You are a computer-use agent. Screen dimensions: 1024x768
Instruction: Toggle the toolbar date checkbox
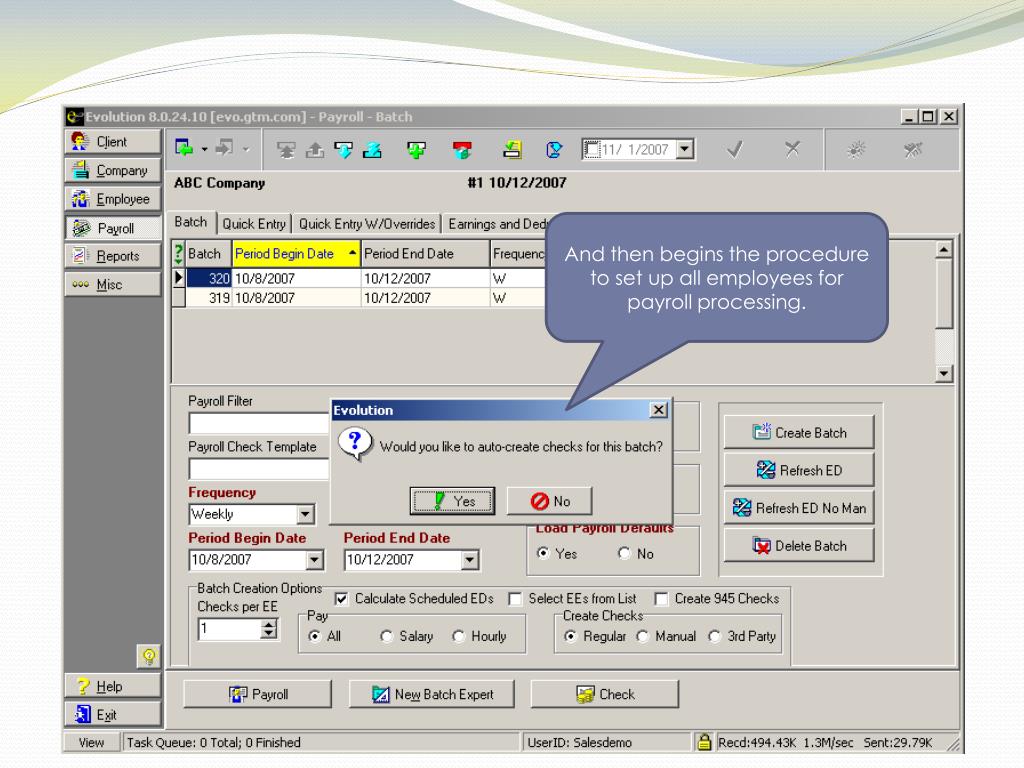592,149
